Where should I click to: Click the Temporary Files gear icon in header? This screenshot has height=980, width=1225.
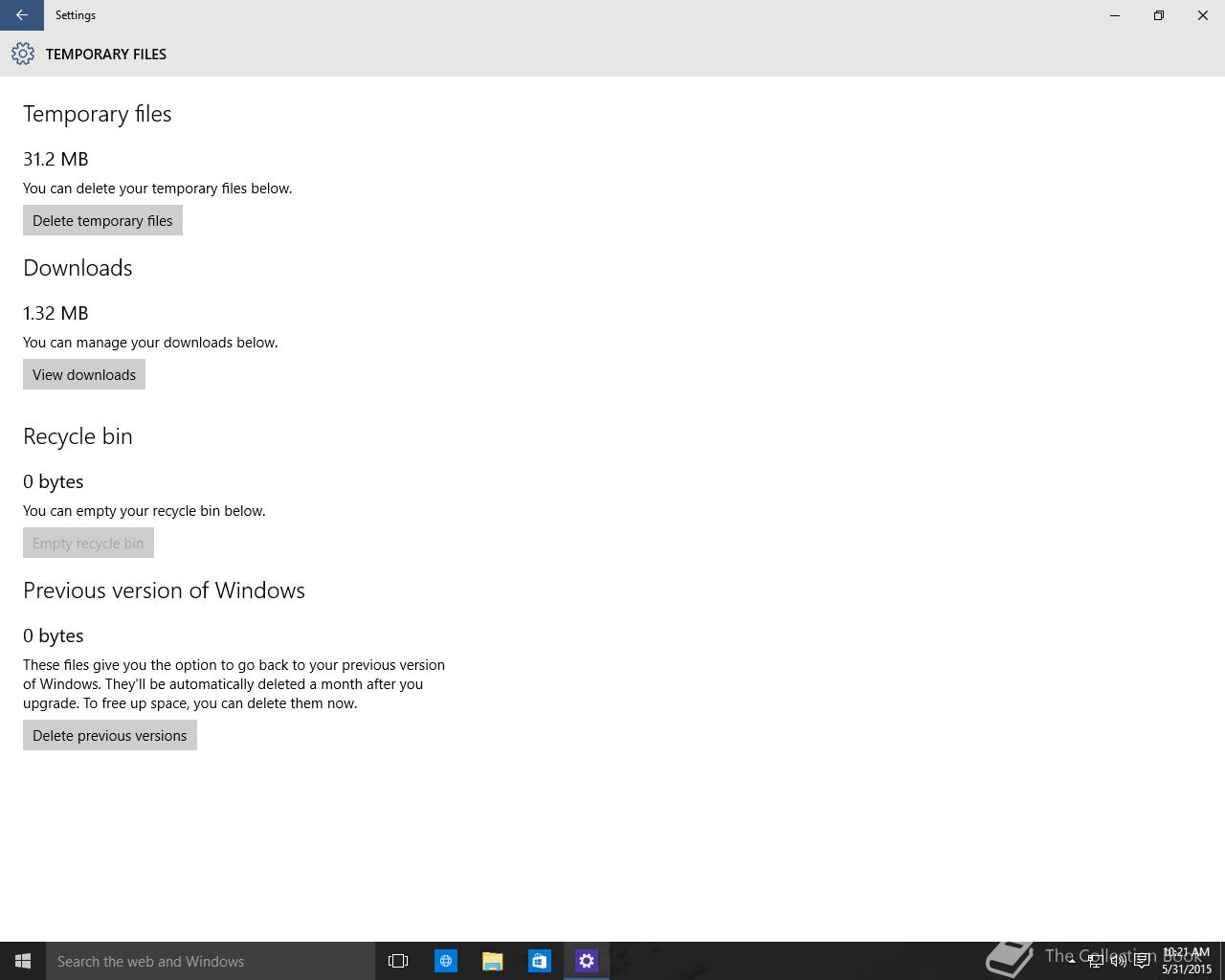23,54
